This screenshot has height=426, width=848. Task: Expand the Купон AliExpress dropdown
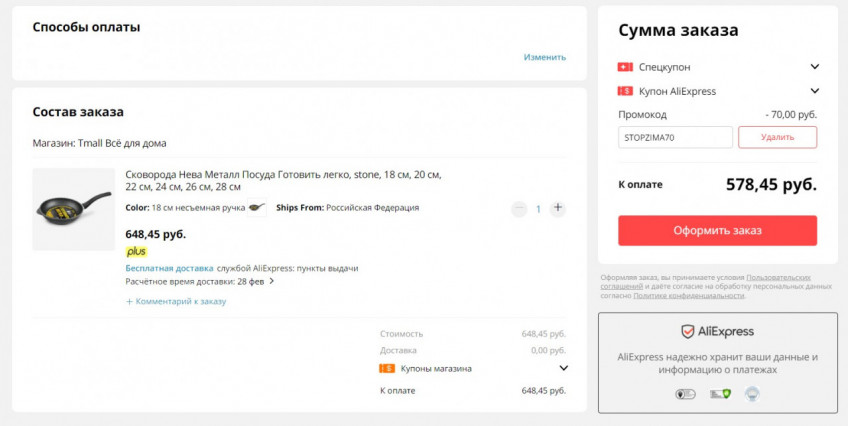point(815,91)
